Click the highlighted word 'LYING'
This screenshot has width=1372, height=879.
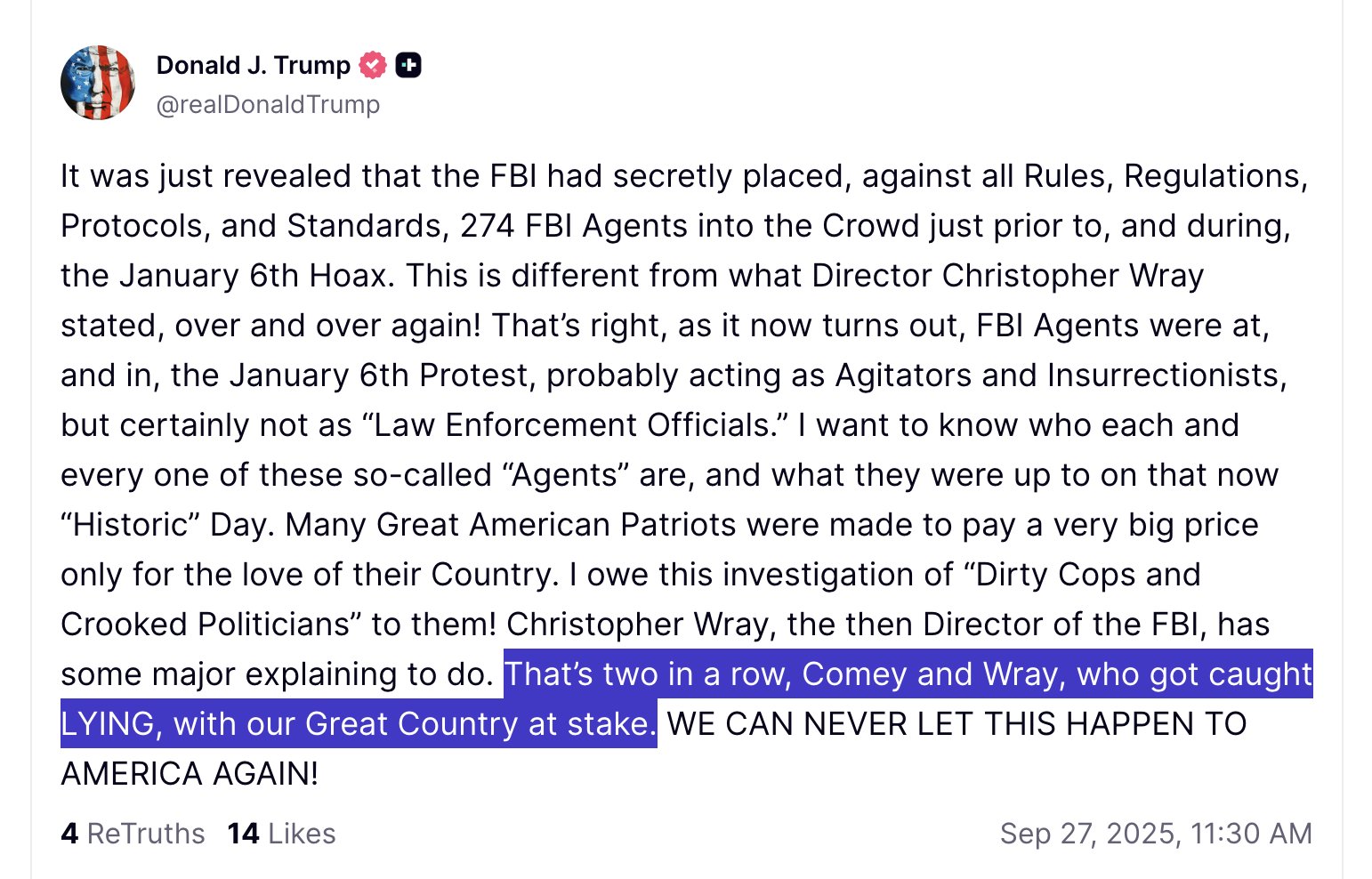coord(108,724)
